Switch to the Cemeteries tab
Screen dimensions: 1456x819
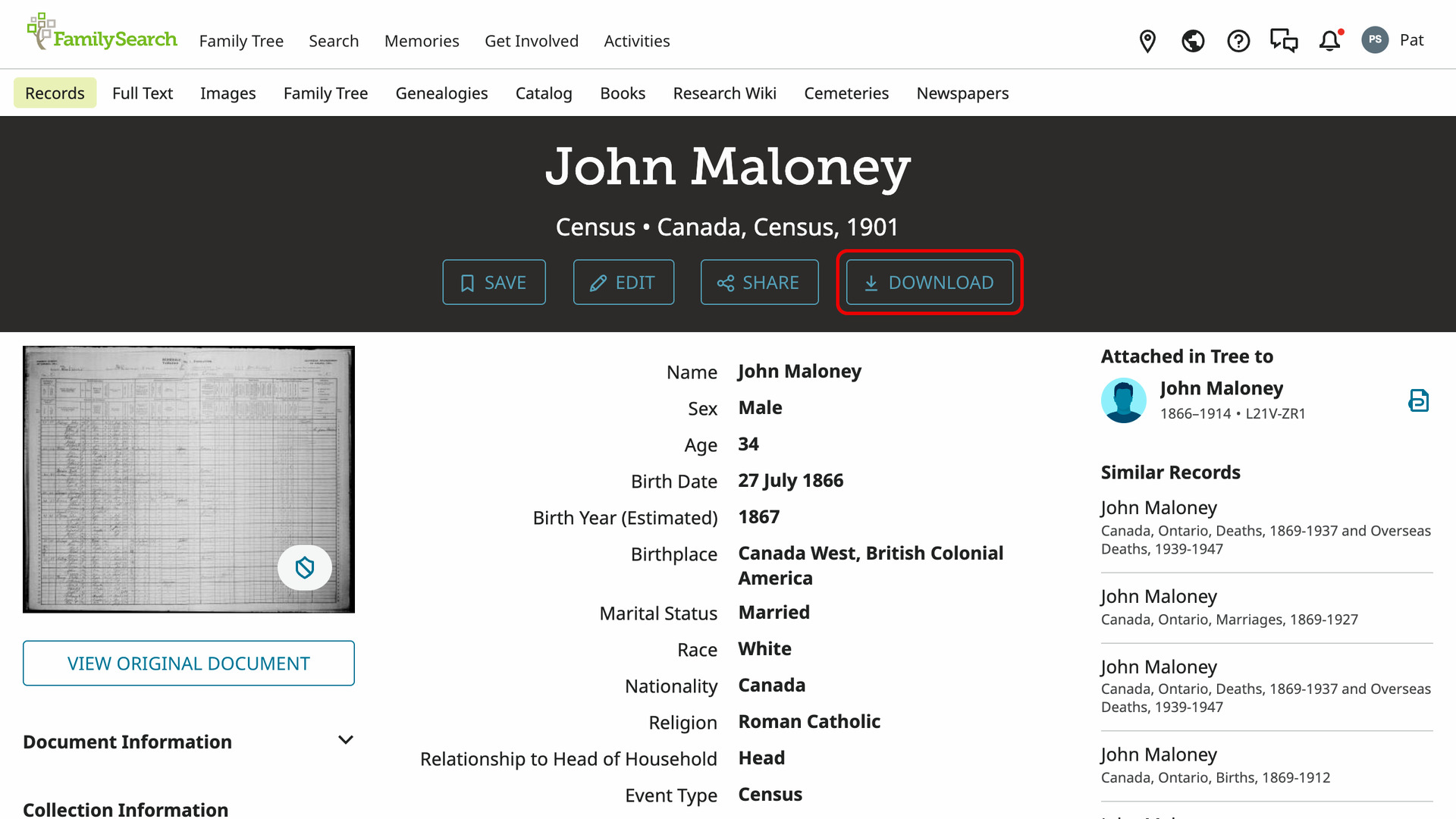pos(846,93)
